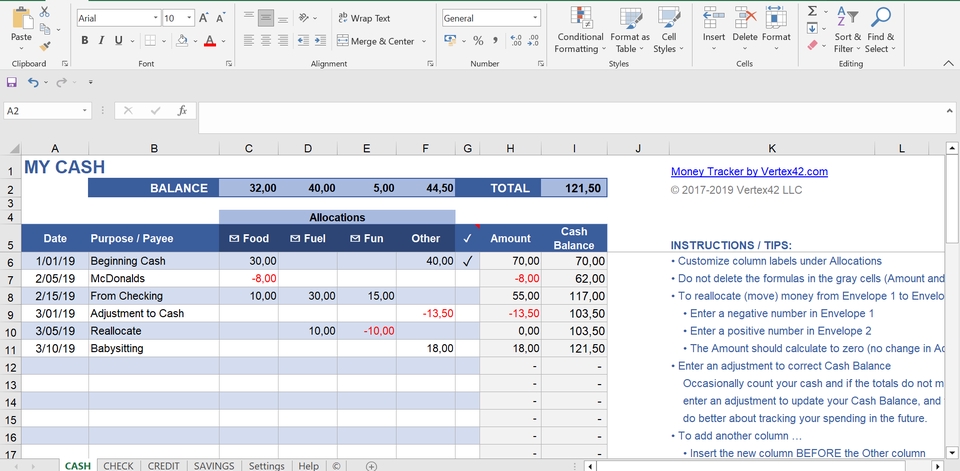Screen dimensions: 960x471
Task: Undo the last action
Action: pyautogui.click(x=32, y=82)
